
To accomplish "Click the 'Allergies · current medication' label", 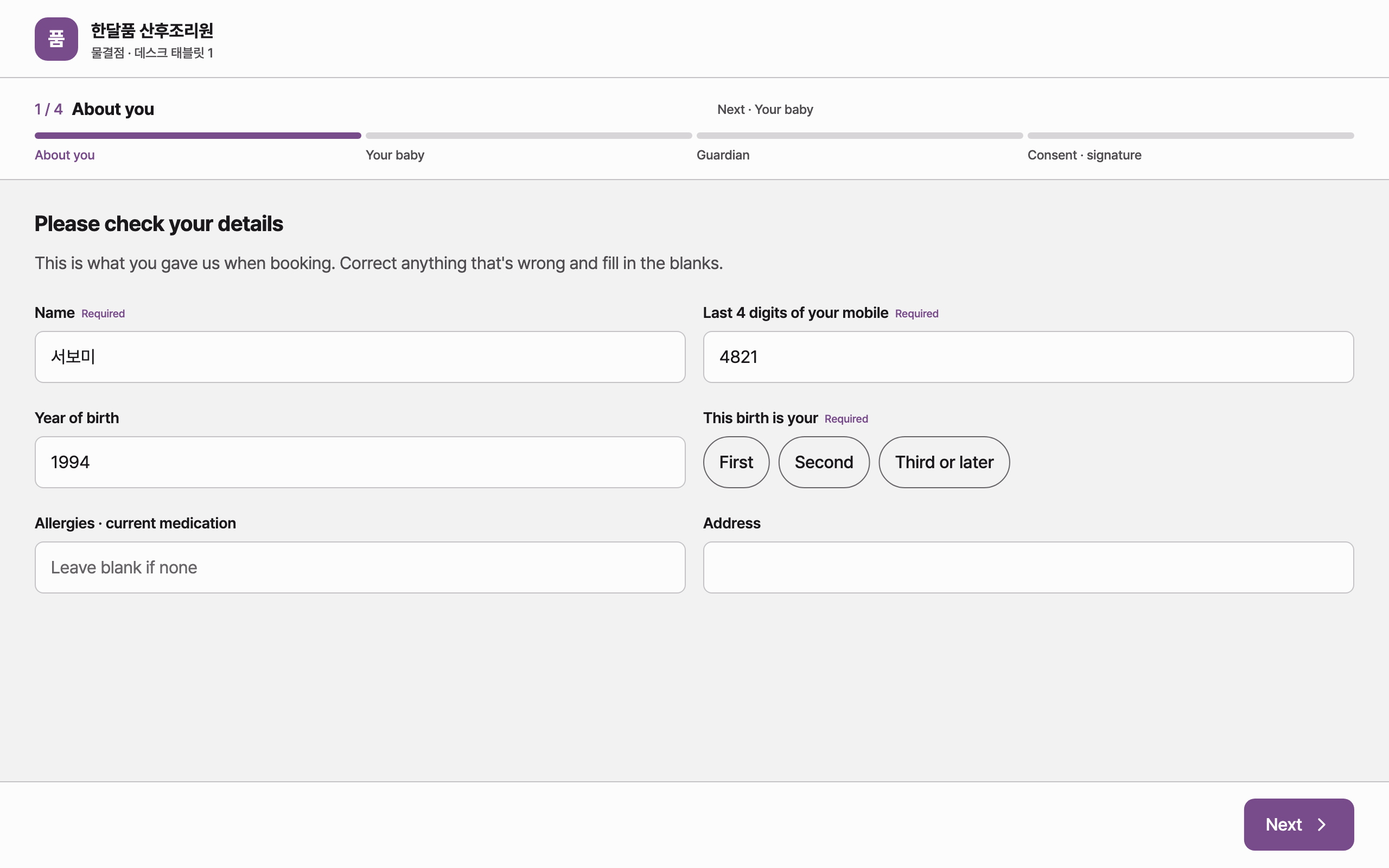I will click(136, 523).
